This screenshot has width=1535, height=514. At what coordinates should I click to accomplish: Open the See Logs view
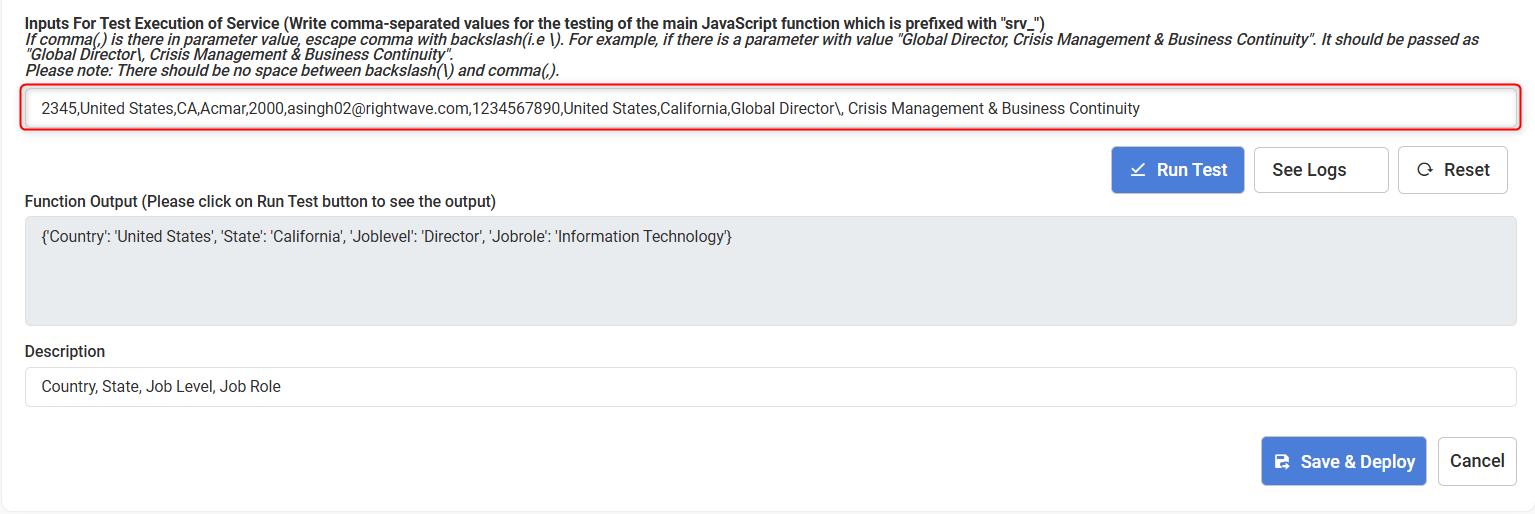(1320, 170)
